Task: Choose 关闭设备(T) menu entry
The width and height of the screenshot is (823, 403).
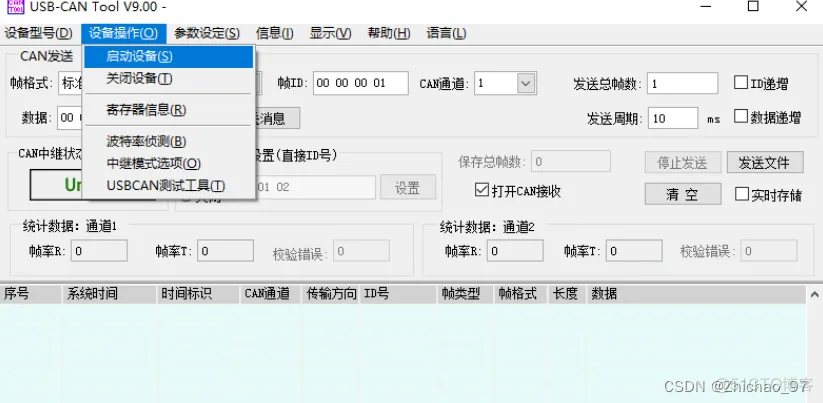Action: point(168,79)
